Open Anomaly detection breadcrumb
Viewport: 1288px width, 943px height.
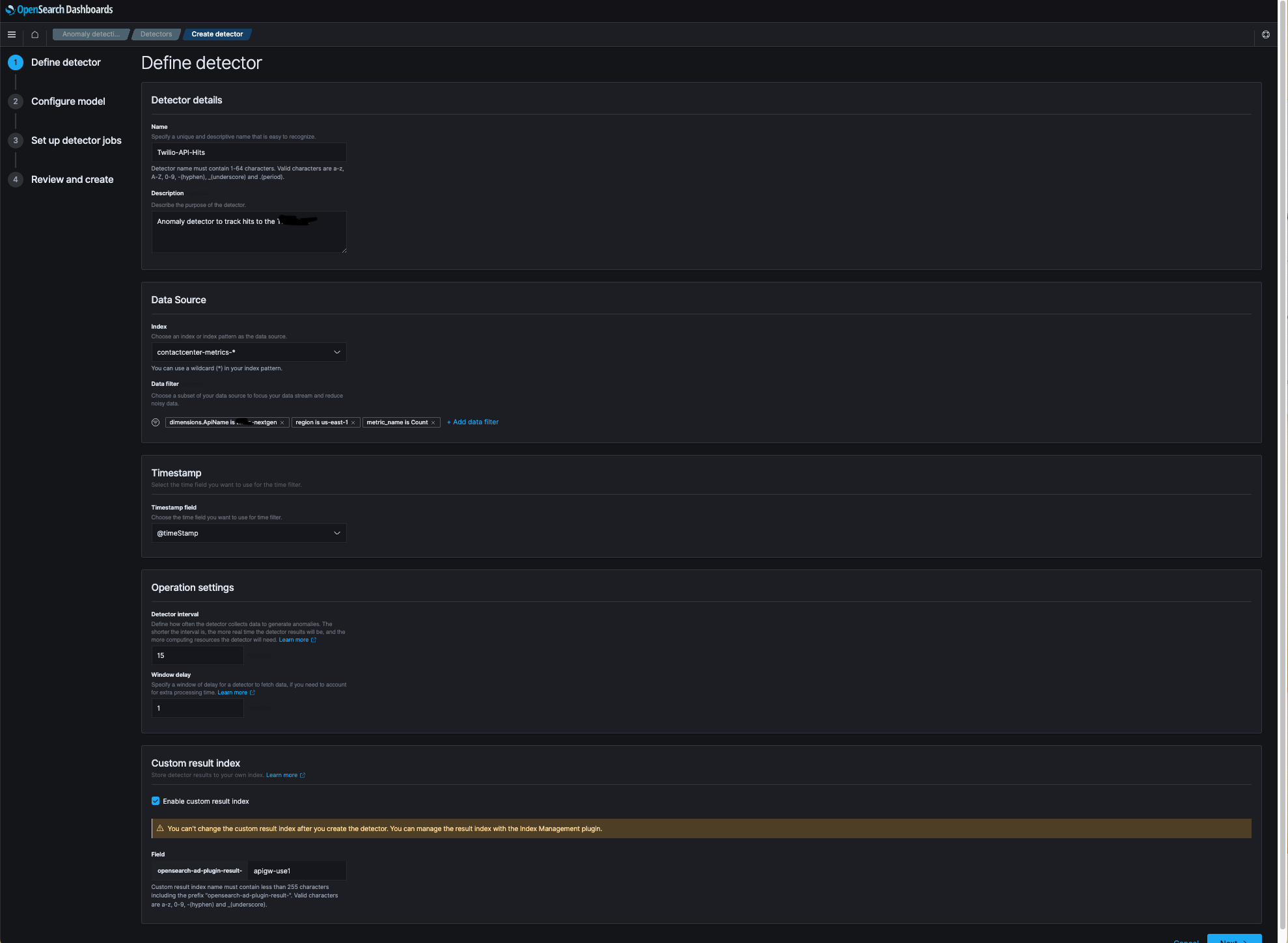pyautogui.click(x=90, y=34)
